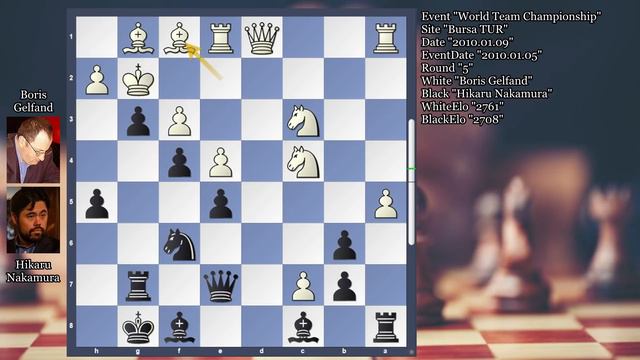Screen dimensions: 640x360
Task: Select the white knight on c4
Action: [303, 162]
